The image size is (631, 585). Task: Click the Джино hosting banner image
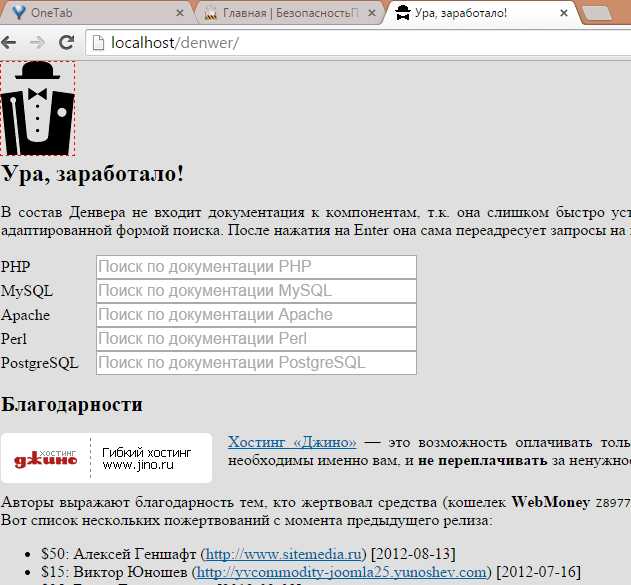point(107,458)
